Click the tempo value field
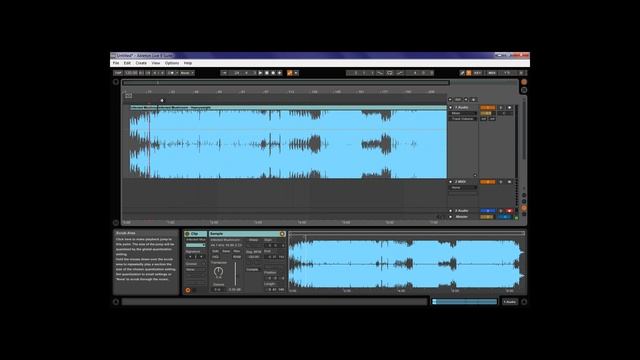Viewport: 640px width, 360px height. pos(131,73)
